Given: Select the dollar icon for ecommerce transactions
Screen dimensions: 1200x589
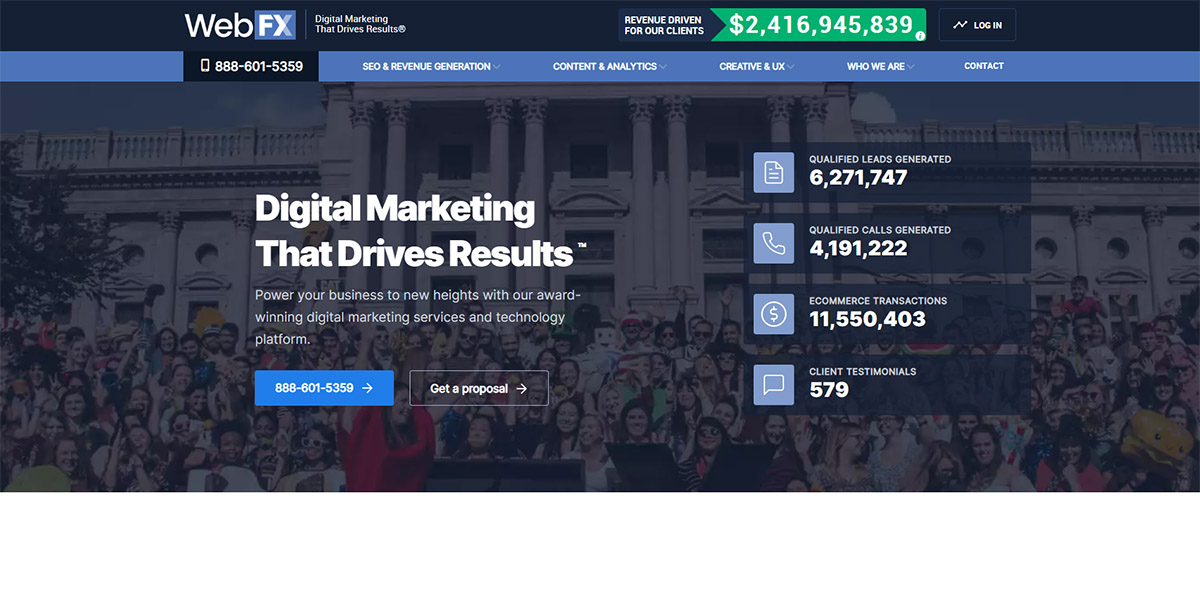Looking at the screenshot, I should pos(773,314).
